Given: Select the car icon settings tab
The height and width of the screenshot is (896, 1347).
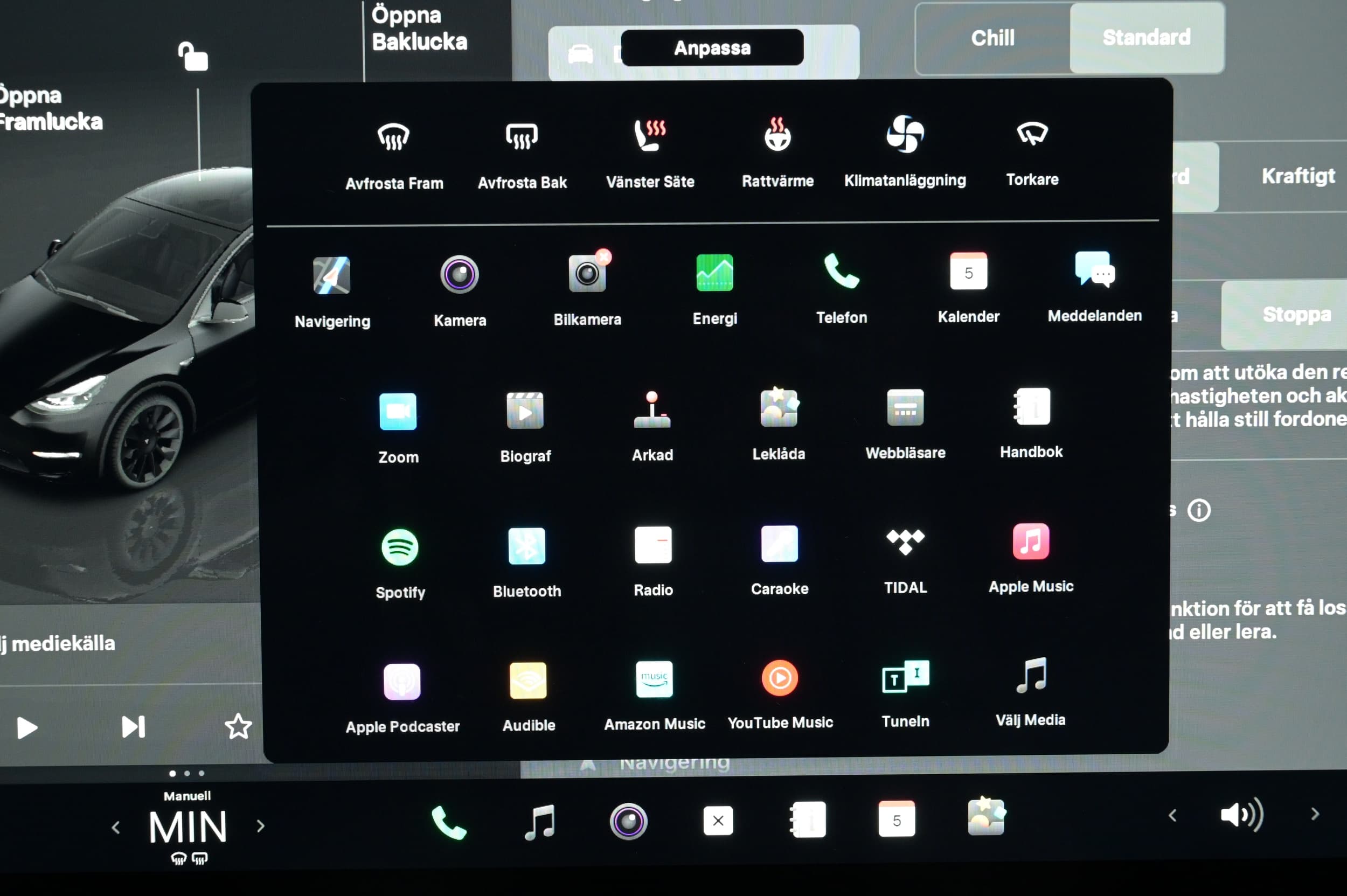Looking at the screenshot, I should coord(580,54).
